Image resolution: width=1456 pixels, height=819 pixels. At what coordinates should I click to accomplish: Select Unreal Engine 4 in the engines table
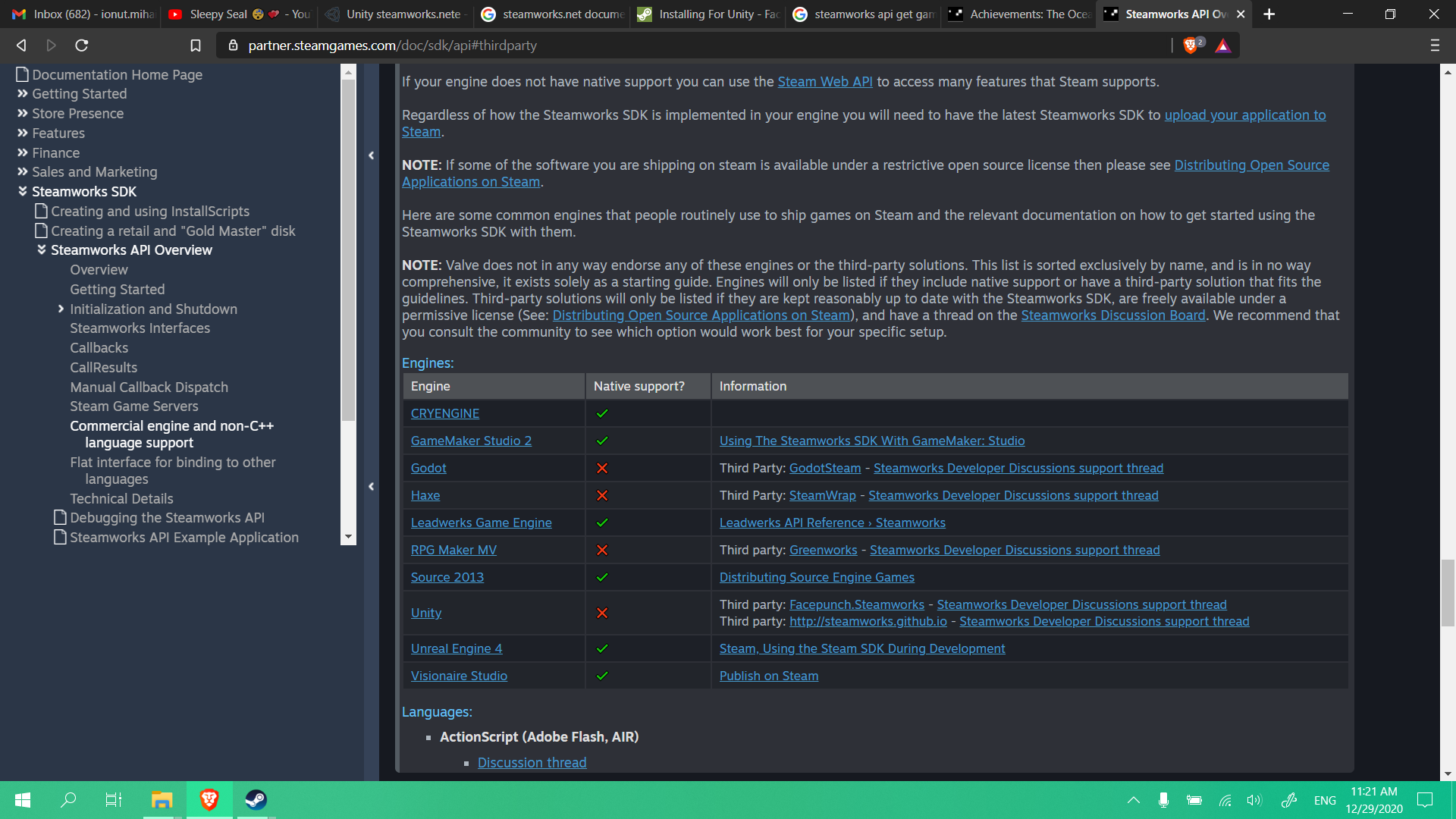pos(456,648)
